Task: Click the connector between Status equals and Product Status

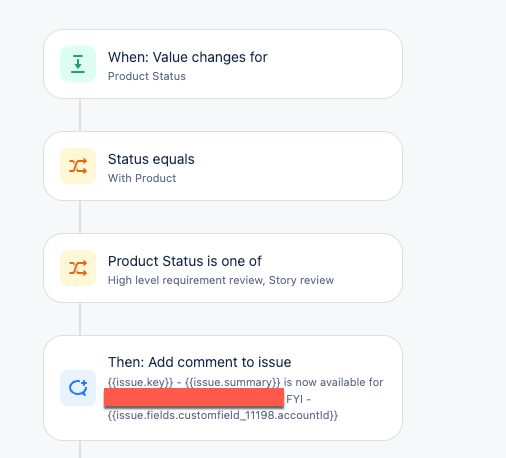Action: pyautogui.click(x=80, y=217)
